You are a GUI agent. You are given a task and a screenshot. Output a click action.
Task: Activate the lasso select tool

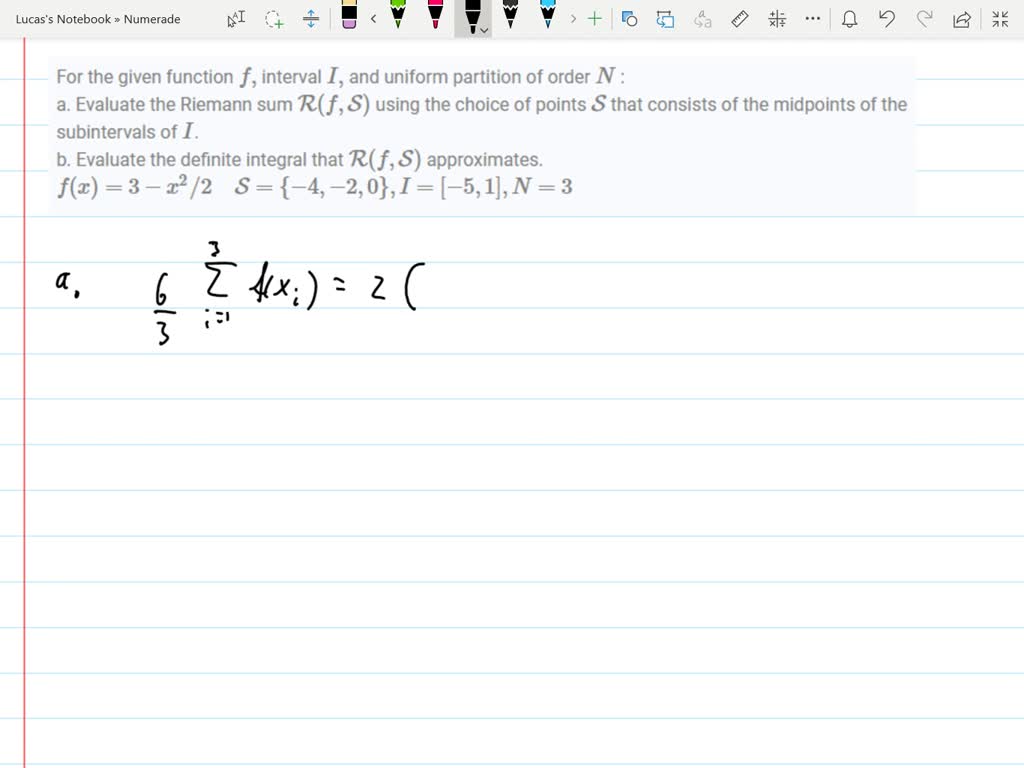(273, 19)
